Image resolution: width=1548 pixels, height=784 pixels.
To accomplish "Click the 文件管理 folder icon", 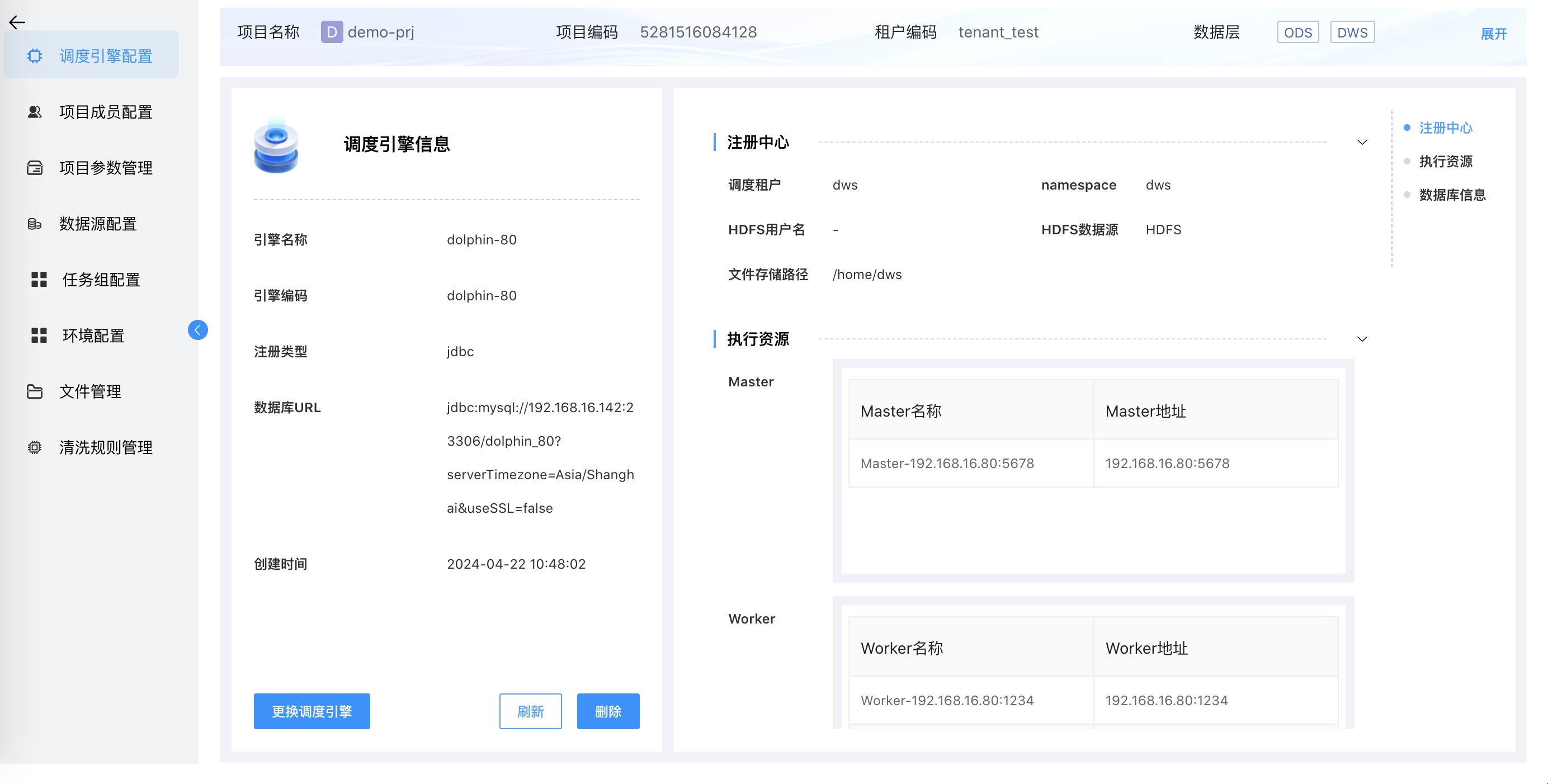I will point(35,391).
